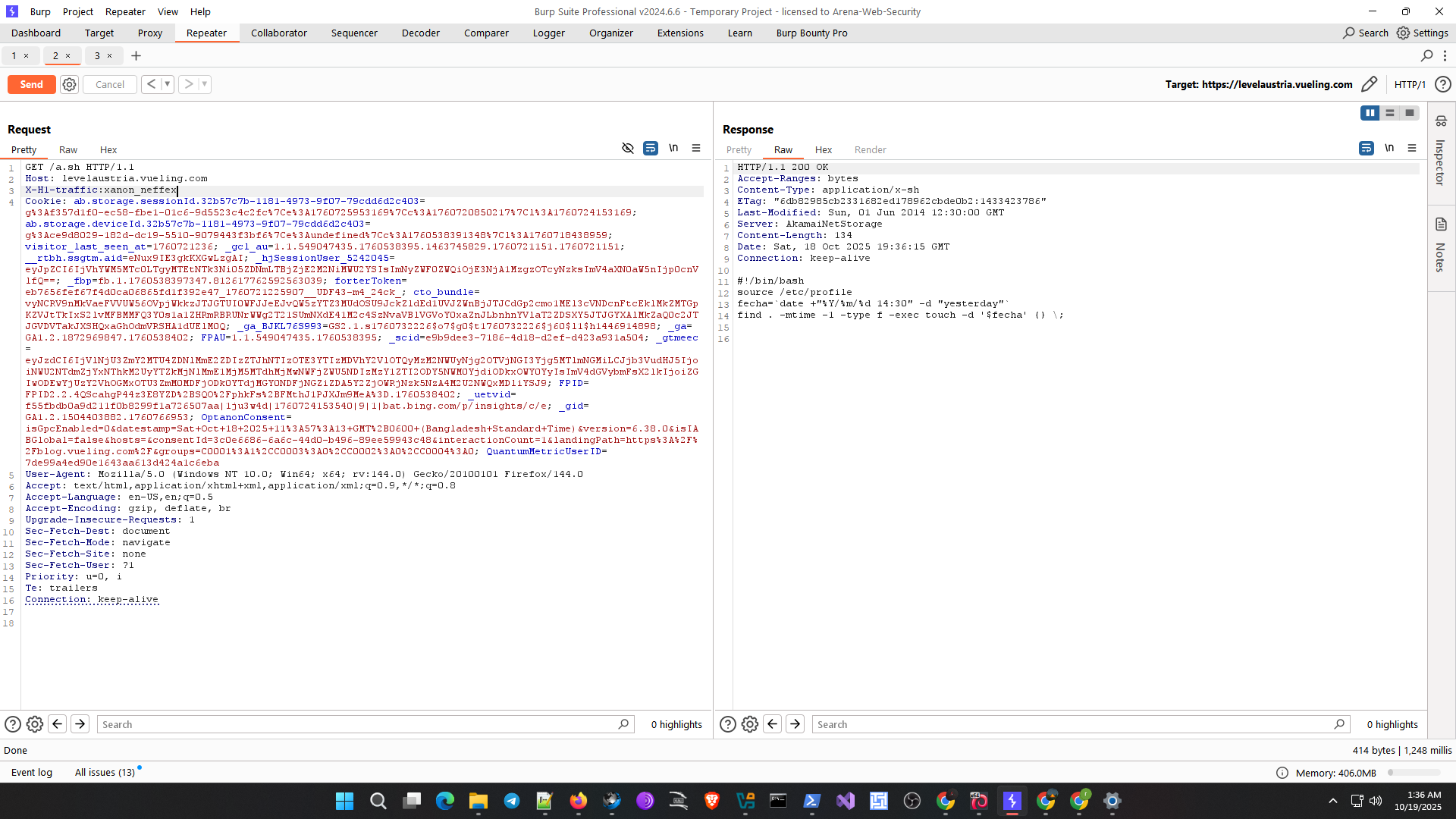The height and width of the screenshot is (819, 1456).
Task: Open request message editor hamburger menu
Action: pyautogui.click(x=696, y=149)
